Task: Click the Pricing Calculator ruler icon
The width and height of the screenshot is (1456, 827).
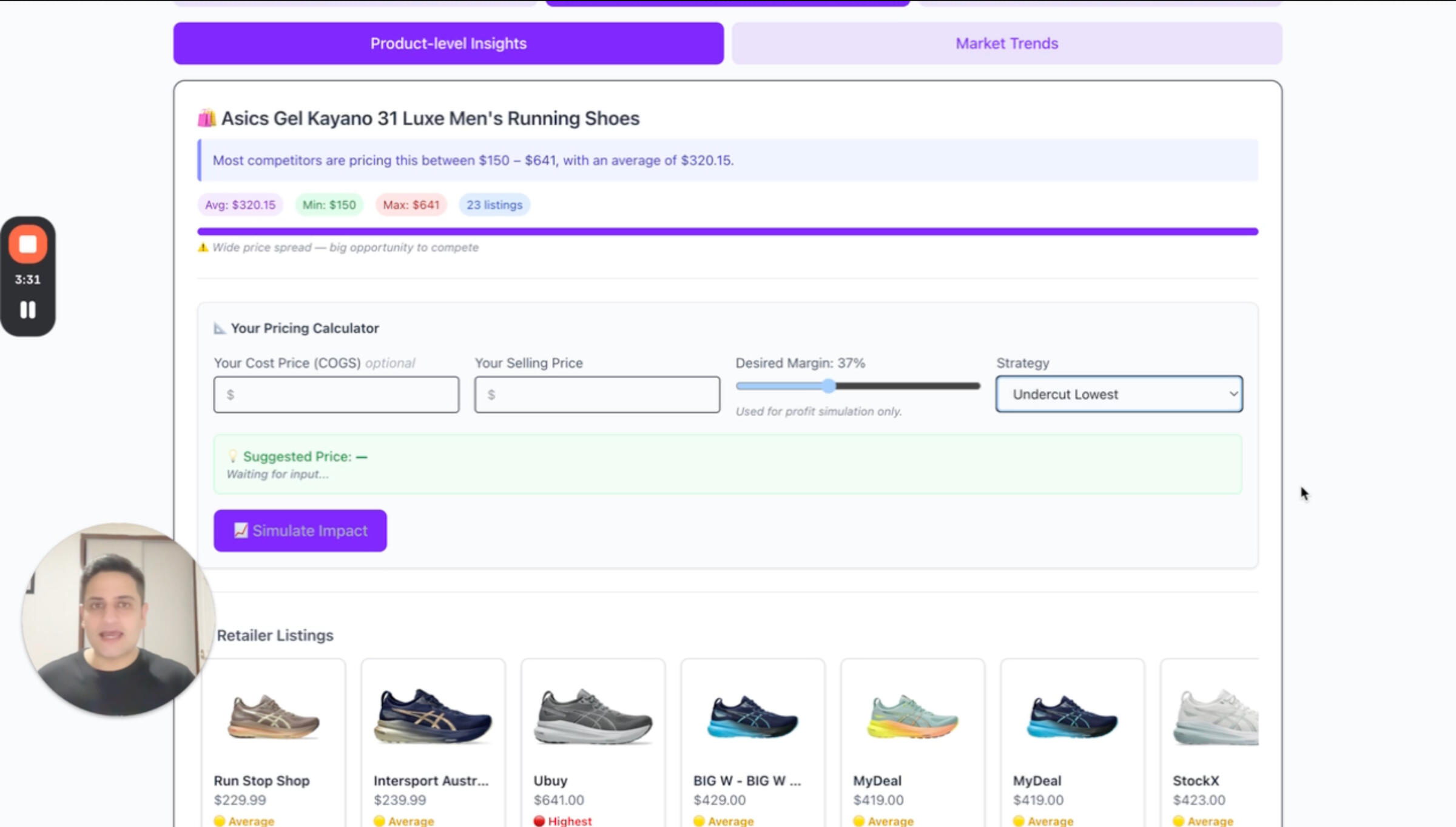Action: click(x=220, y=328)
